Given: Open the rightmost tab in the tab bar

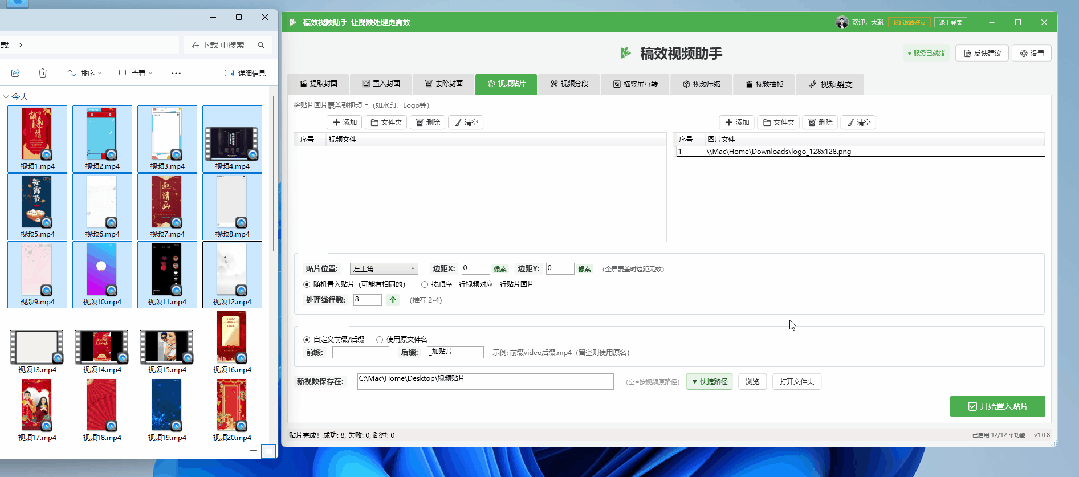Looking at the screenshot, I should coord(831,84).
